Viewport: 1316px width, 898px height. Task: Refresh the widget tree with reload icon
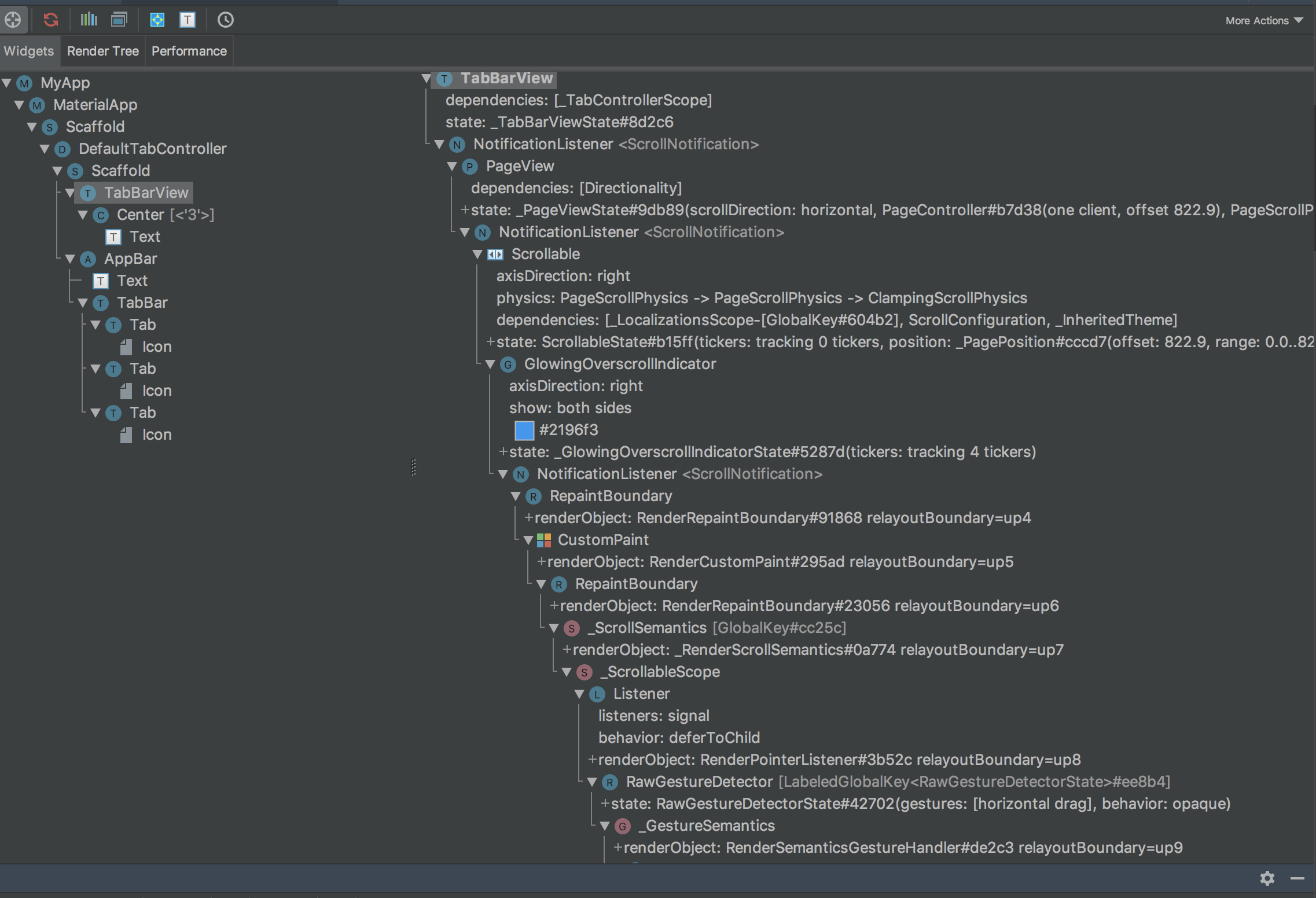pyautogui.click(x=51, y=20)
